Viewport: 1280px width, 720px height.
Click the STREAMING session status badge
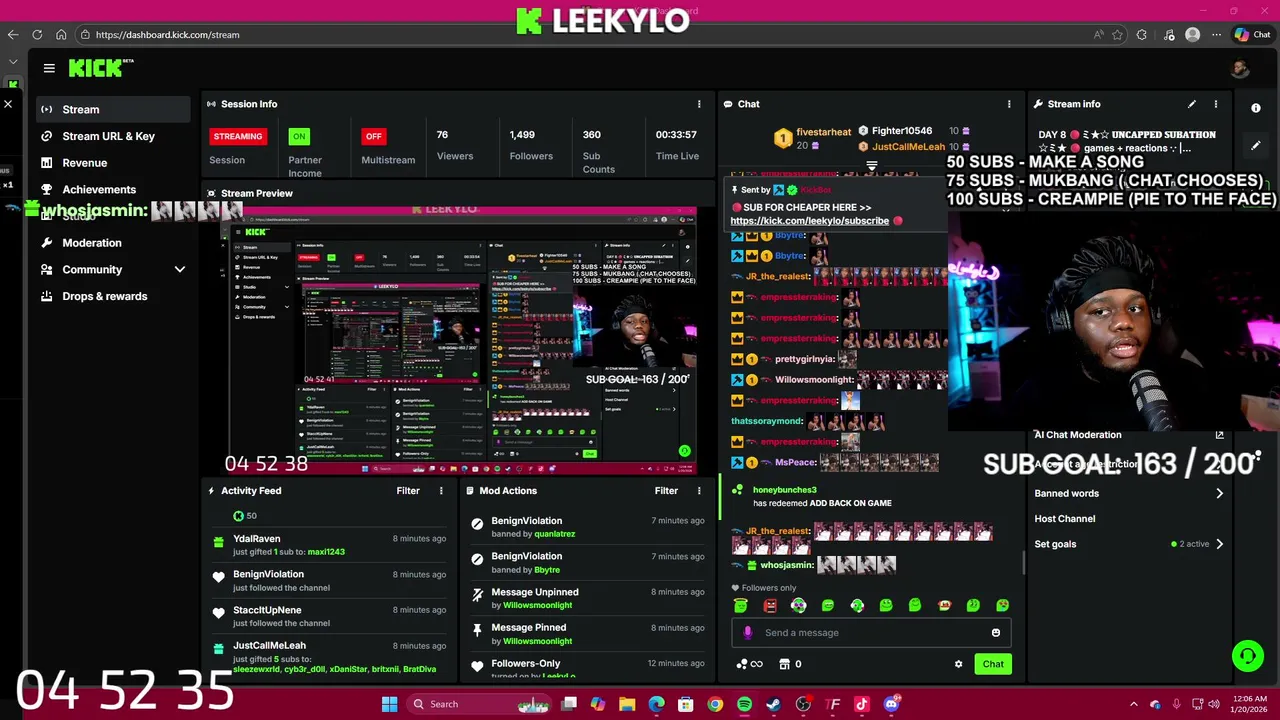(x=238, y=136)
